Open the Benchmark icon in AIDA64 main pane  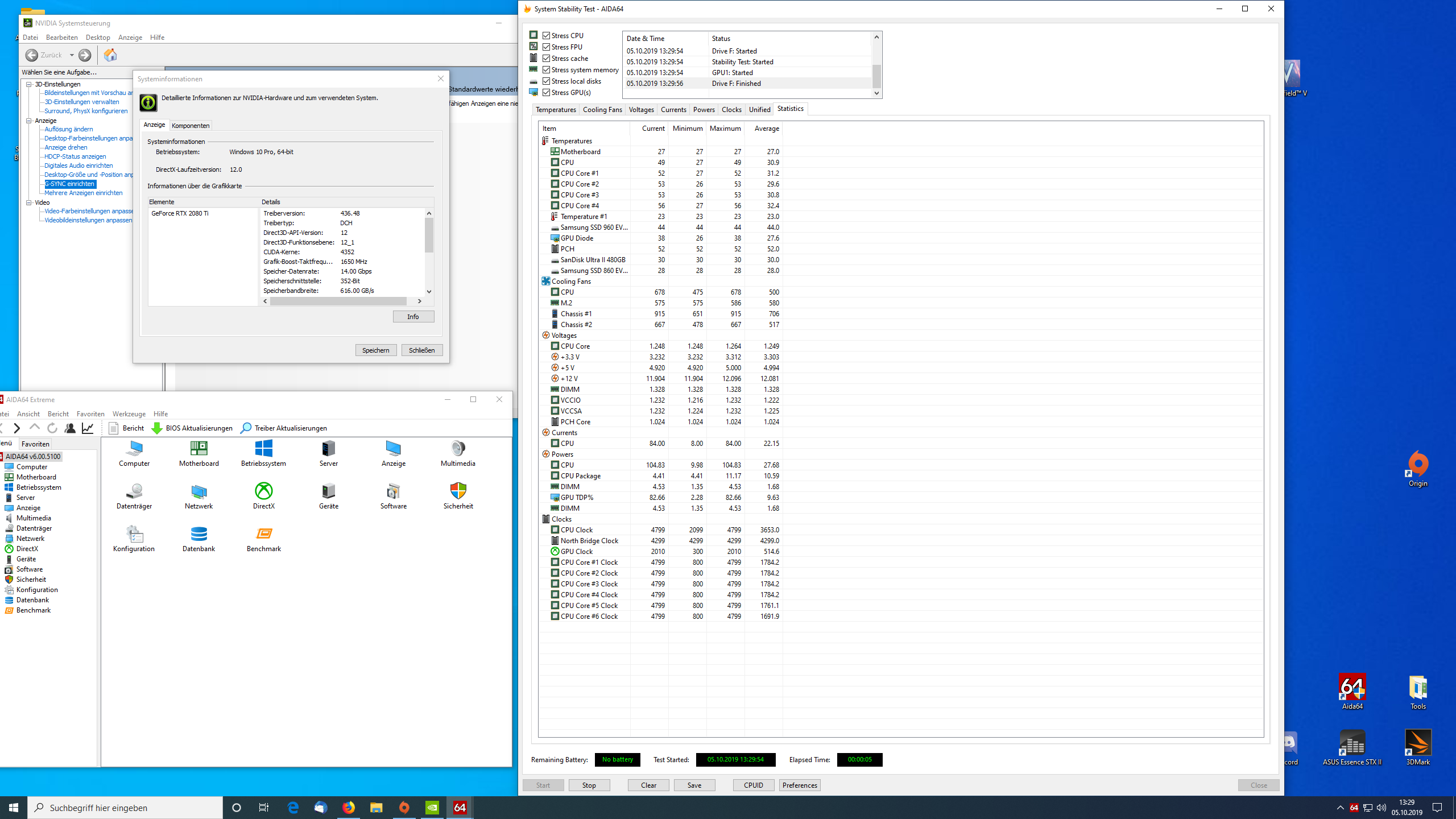coord(263,539)
